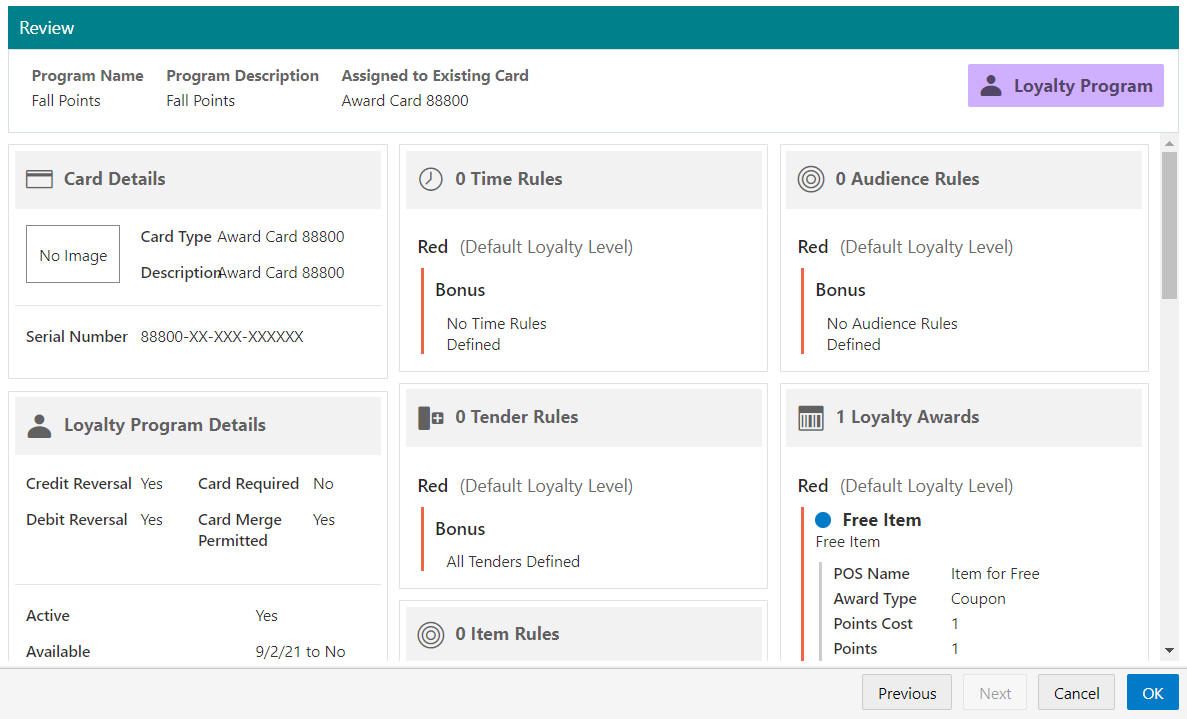Click the 'Item for Free' POS name value
The image size is (1187, 719).
click(x=995, y=574)
